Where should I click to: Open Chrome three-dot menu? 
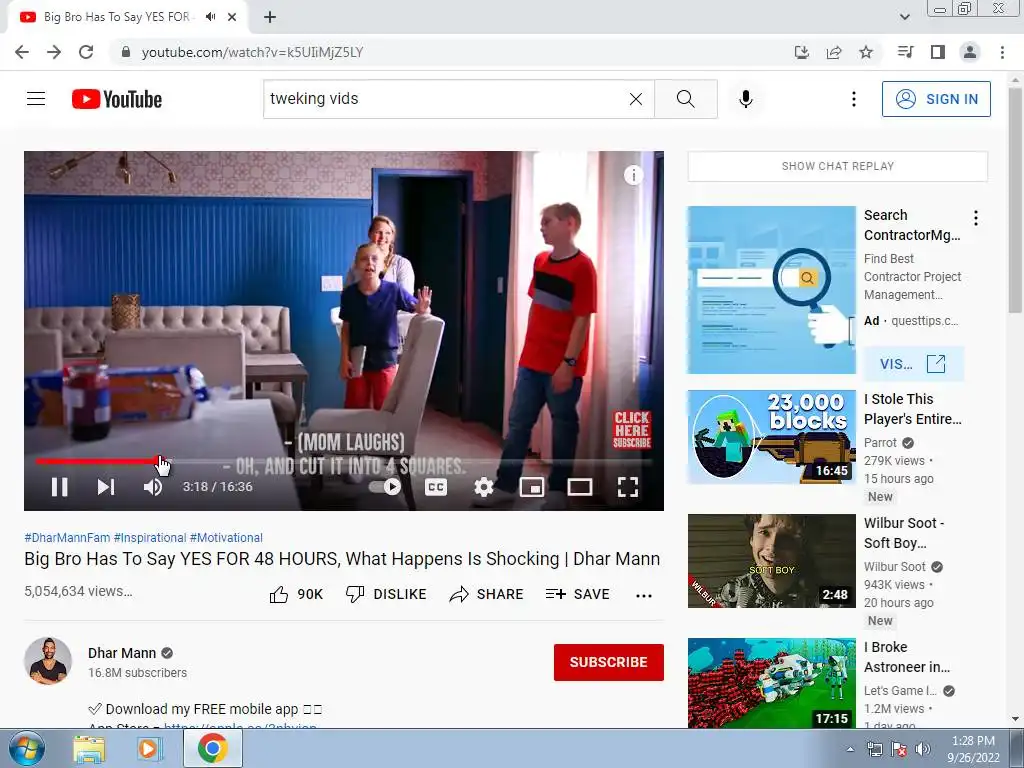(x=1002, y=52)
